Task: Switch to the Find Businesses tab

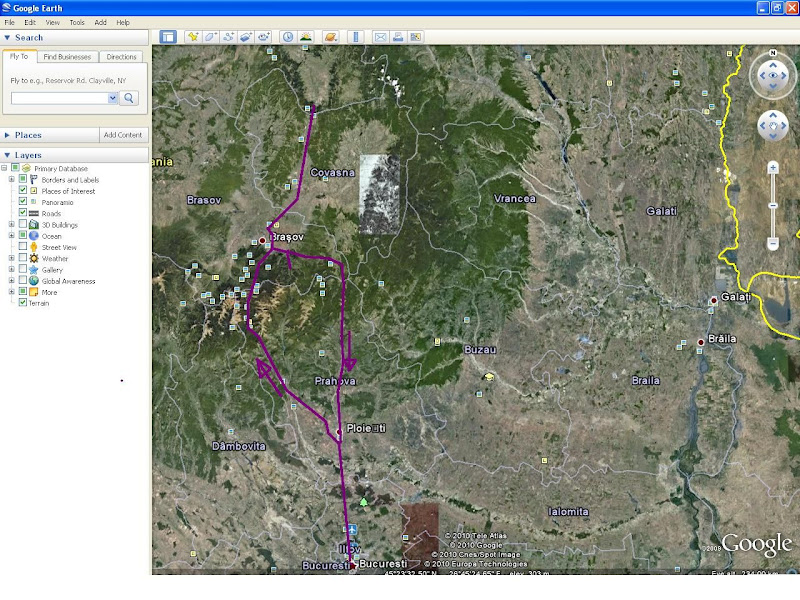Action: [67, 57]
